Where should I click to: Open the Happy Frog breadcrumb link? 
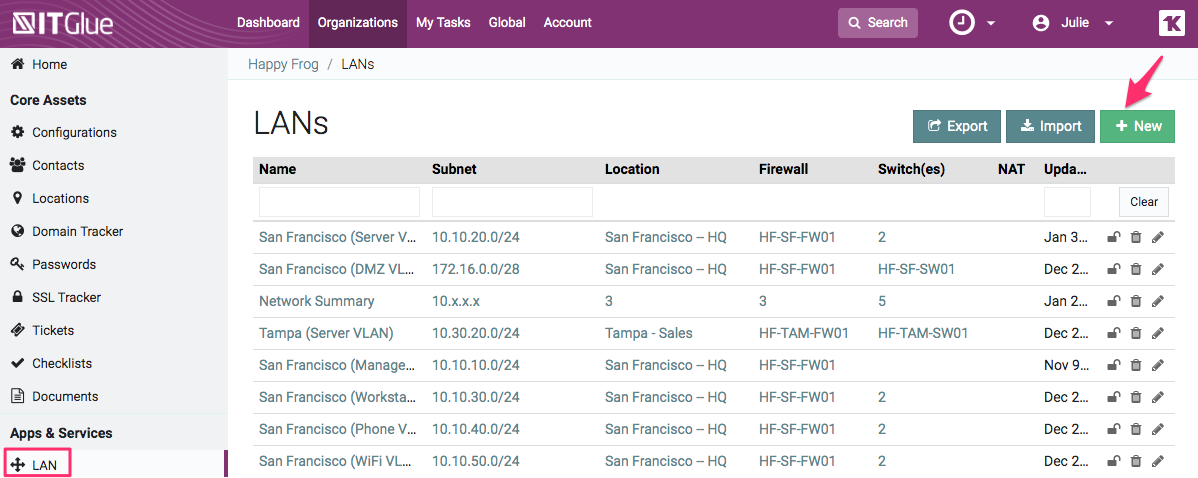(283, 64)
